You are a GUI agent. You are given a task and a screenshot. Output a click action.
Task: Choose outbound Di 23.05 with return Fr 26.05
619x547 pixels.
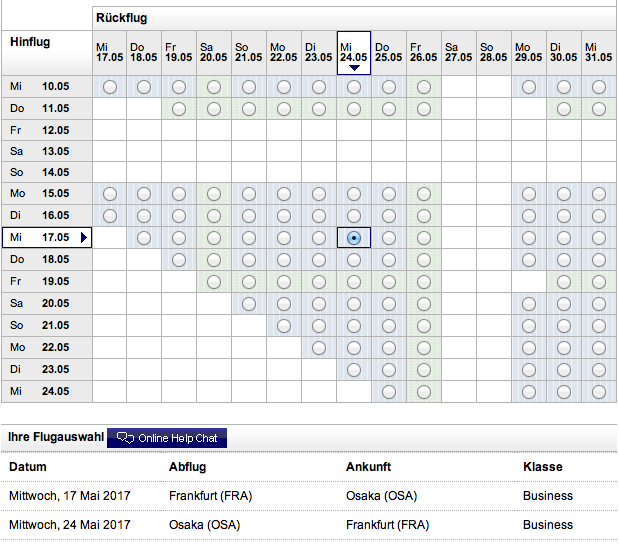[424, 369]
